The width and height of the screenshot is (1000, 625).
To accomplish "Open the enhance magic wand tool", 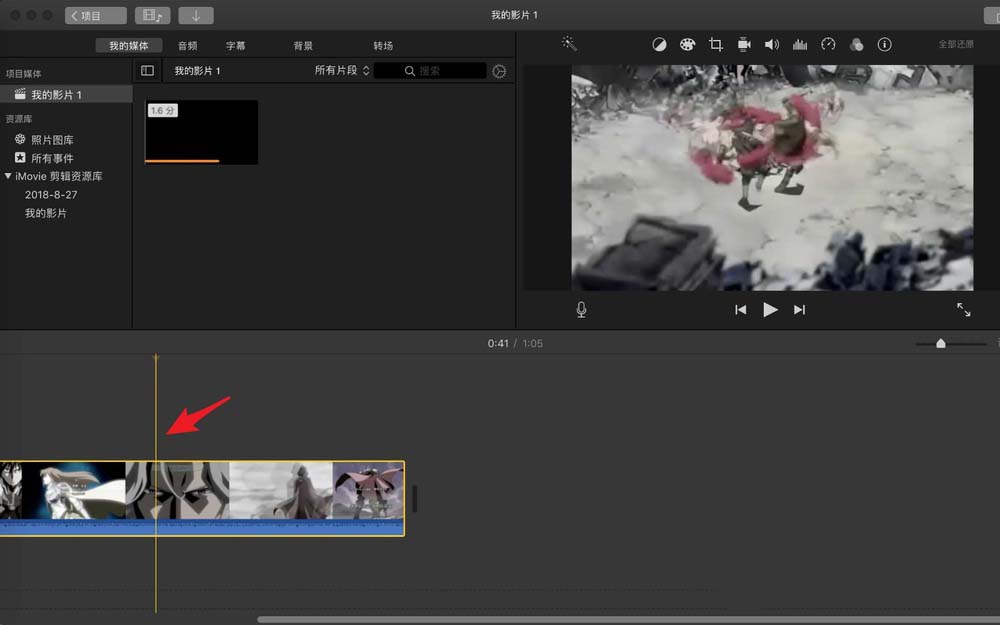I will 568,44.
